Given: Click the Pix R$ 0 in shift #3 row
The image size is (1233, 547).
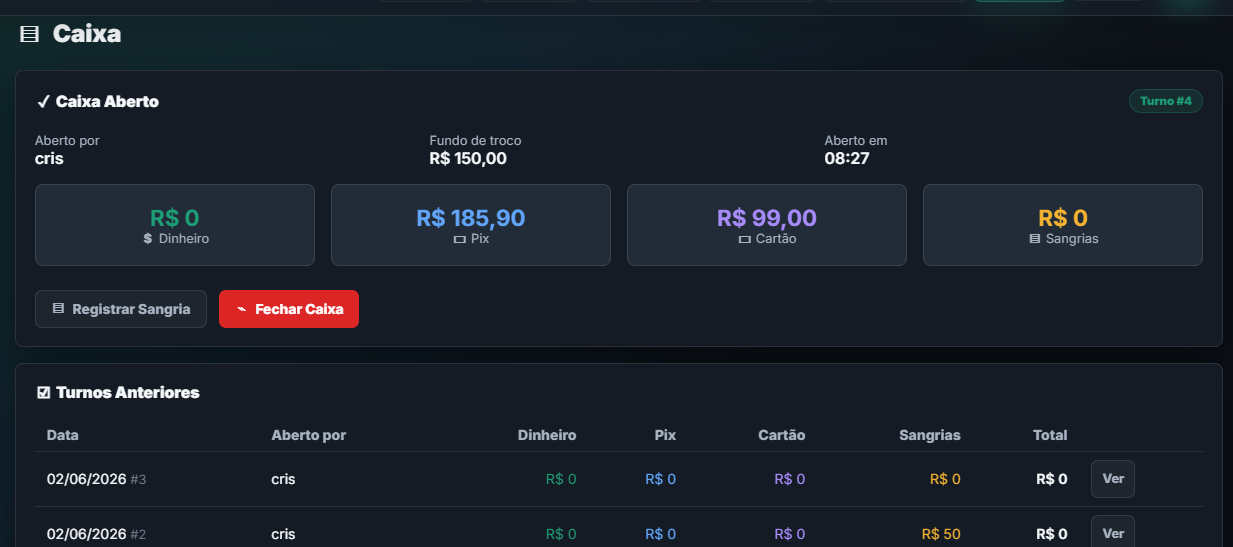Looking at the screenshot, I should [x=661, y=479].
